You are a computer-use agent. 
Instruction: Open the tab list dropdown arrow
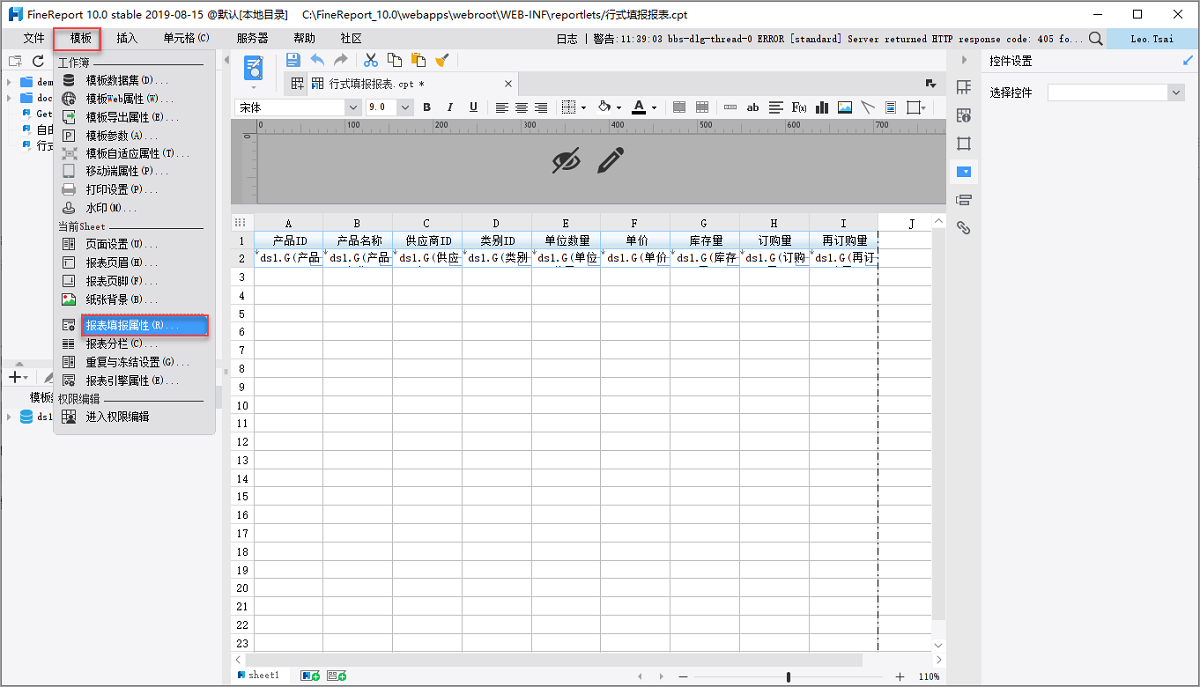point(931,84)
